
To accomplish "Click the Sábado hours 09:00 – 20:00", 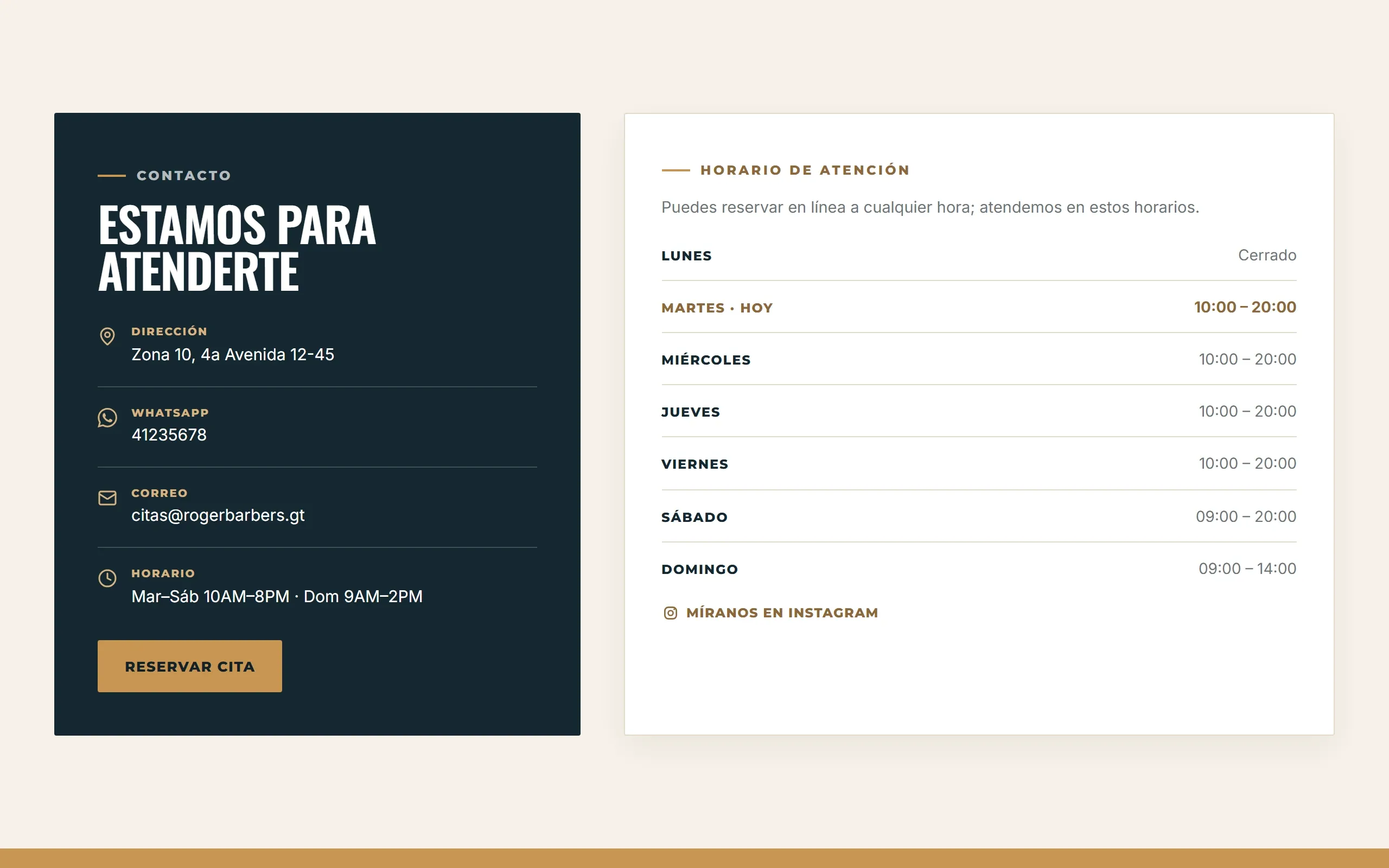I will click(x=1246, y=516).
